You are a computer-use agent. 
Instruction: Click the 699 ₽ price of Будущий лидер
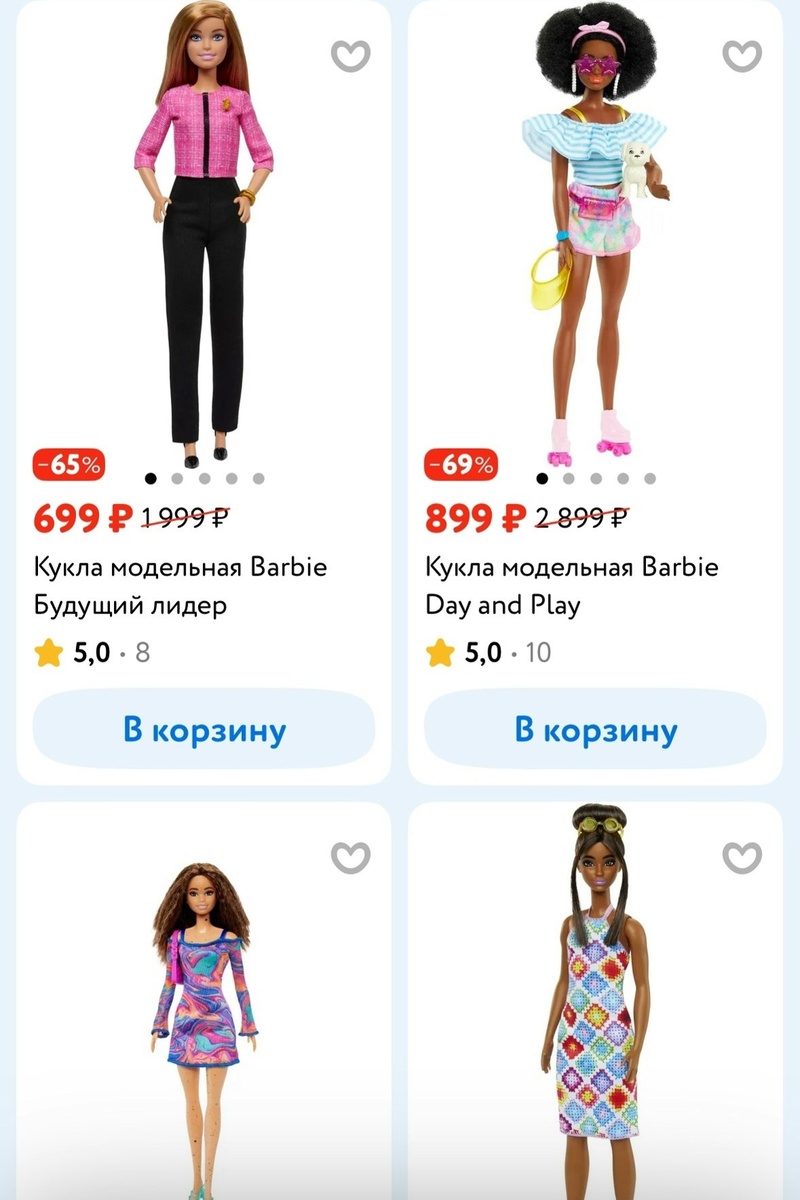tap(83, 518)
